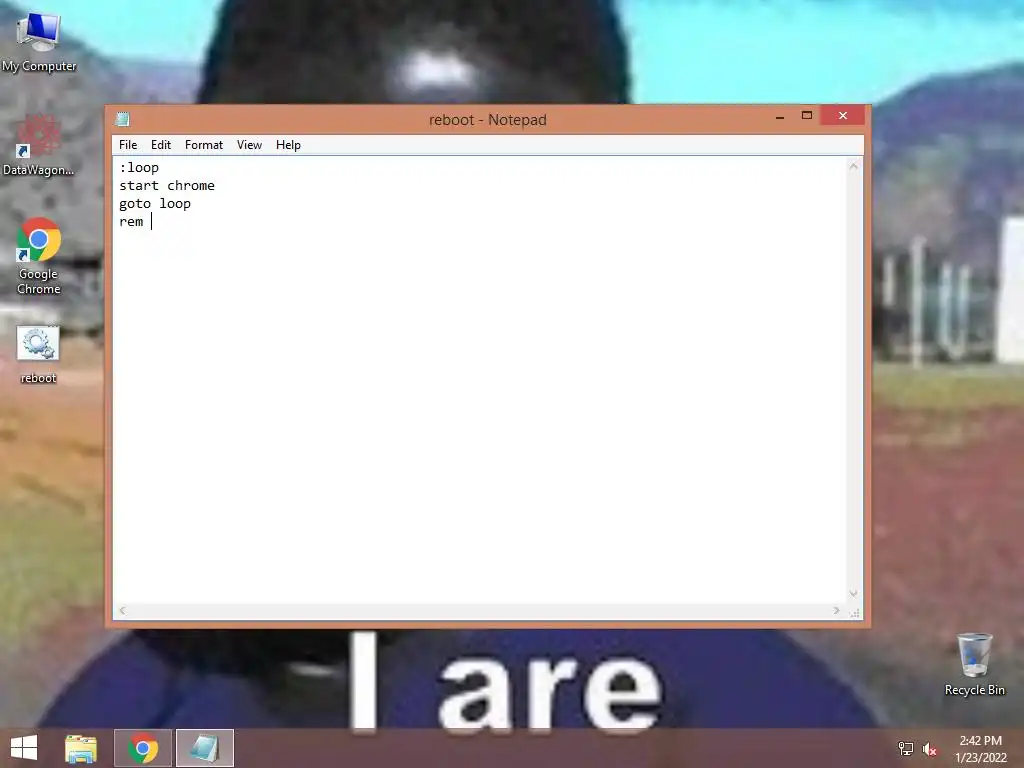Click the "goto loop" line

155,204
